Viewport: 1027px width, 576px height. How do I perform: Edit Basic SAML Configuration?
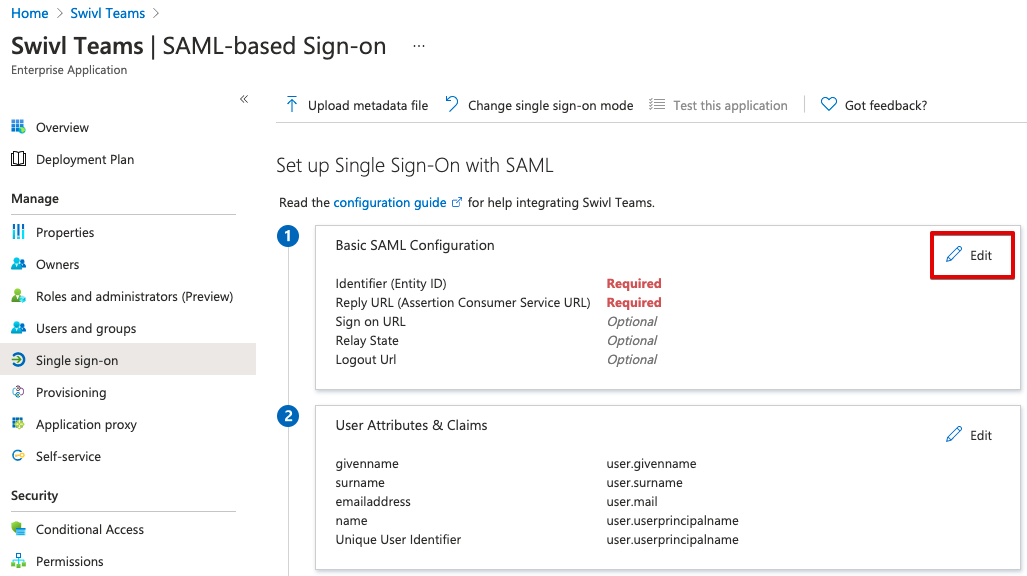click(972, 255)
